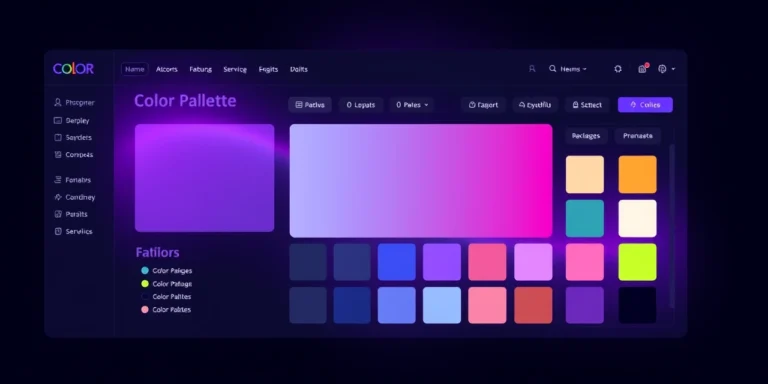Click the chart icon beside Compets
This screenshot has height=384, width=768.
(x=58, y=155)
